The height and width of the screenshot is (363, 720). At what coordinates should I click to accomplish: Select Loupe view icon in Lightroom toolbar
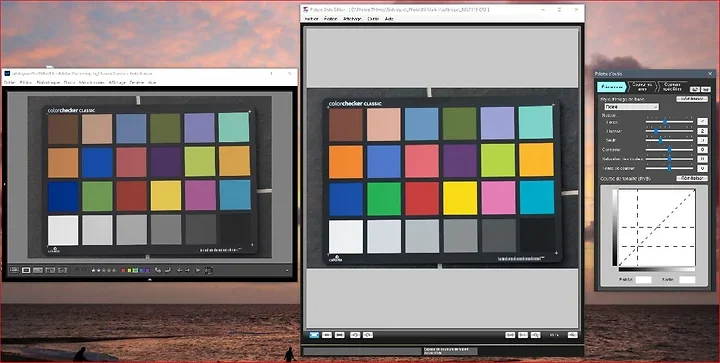pyautogui.click(x=26, y=270)
